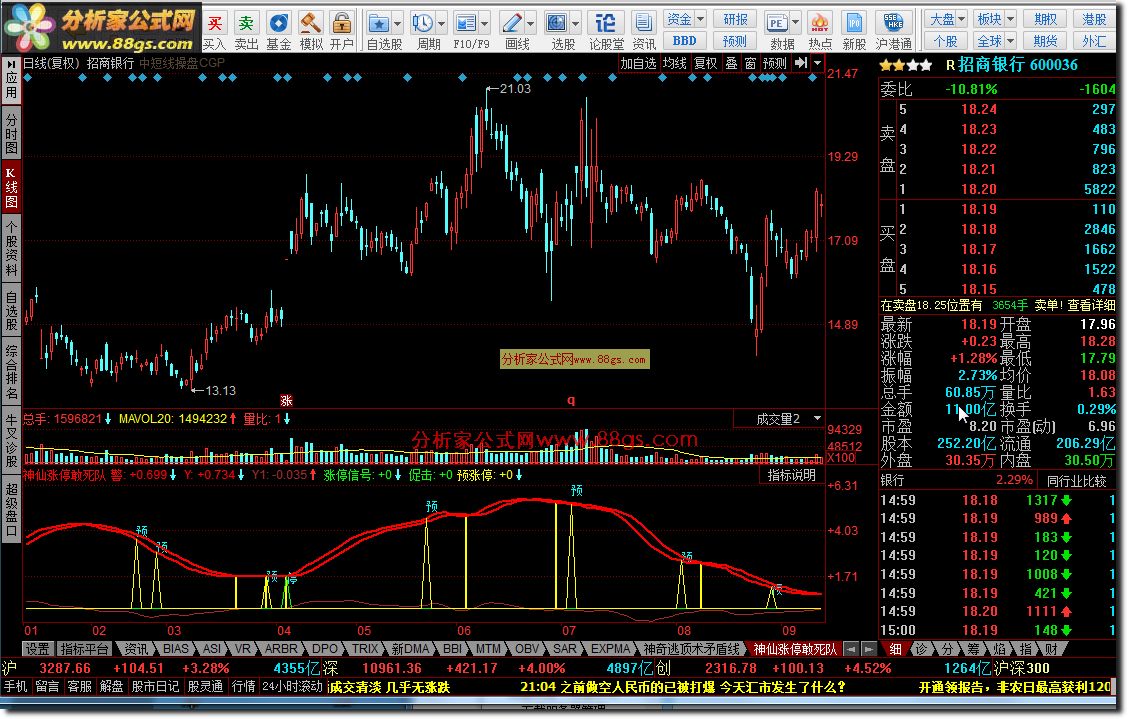The width and height of the screenshot is (1129, 719).
Task: Click the 周期 clock icon
Action: click(x=423, y=24)
